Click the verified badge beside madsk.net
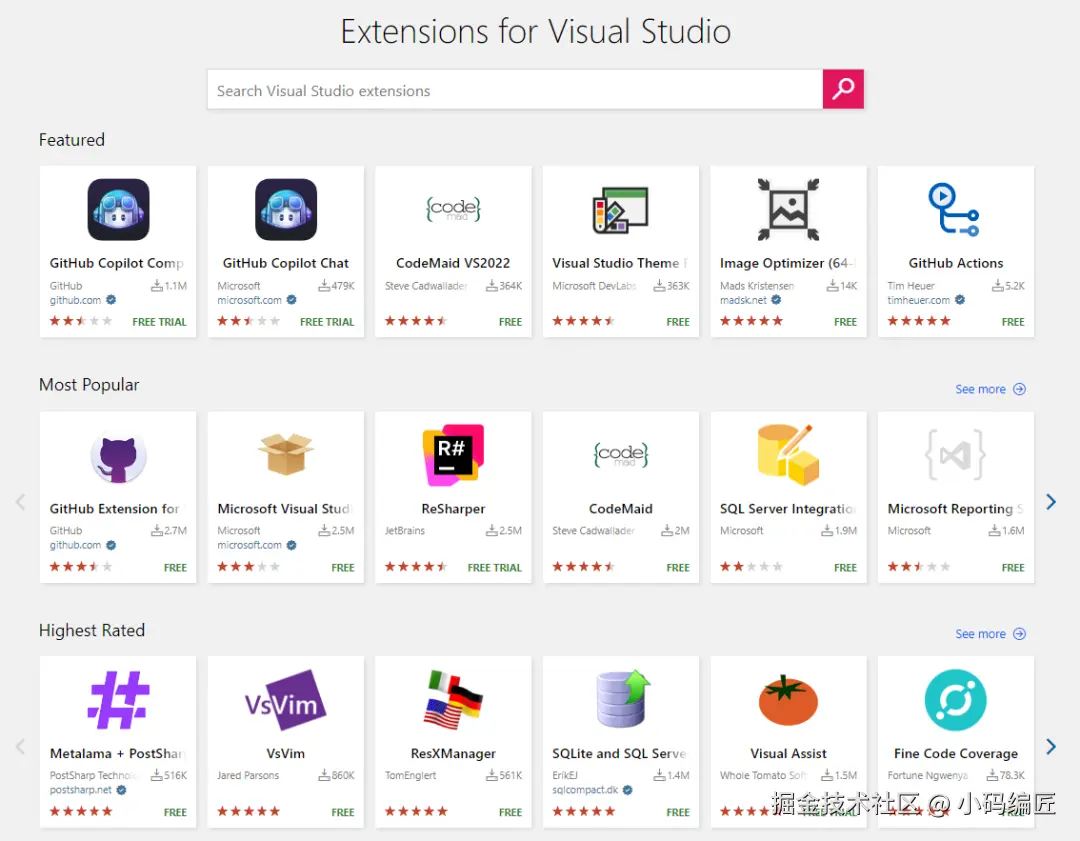This screenshot has width=1080, height=841. 776,300
